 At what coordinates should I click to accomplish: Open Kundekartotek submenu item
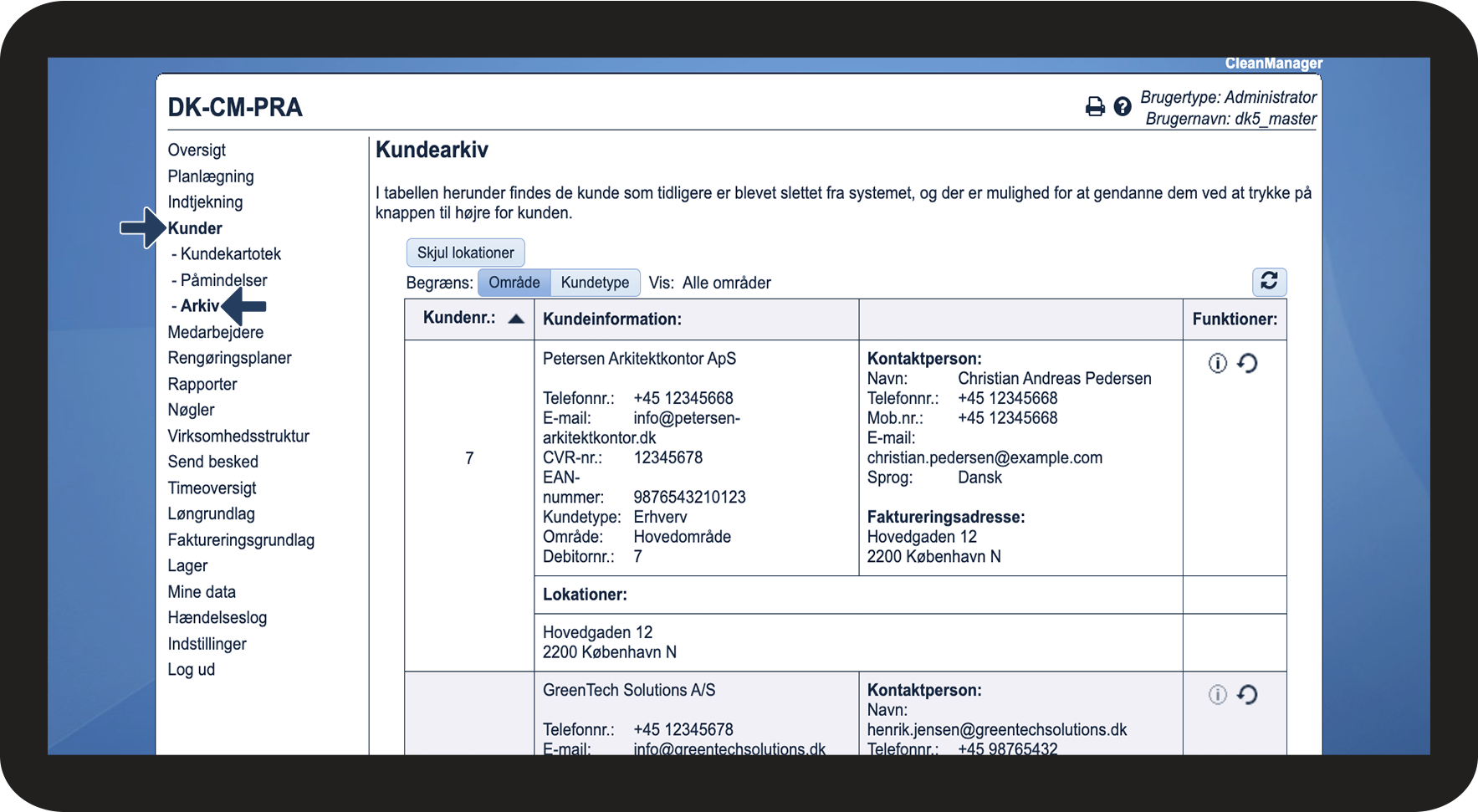[x=230, y=254]
